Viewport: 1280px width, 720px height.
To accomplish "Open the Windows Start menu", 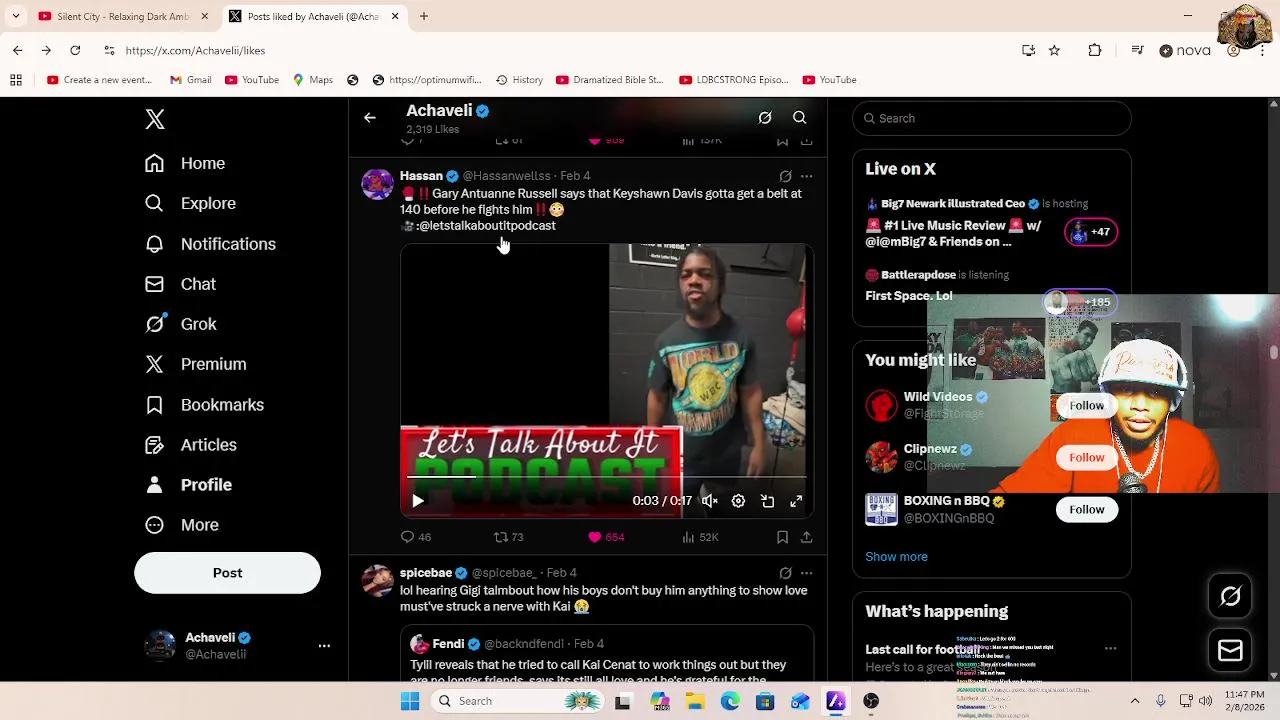I will click(410, 701).
